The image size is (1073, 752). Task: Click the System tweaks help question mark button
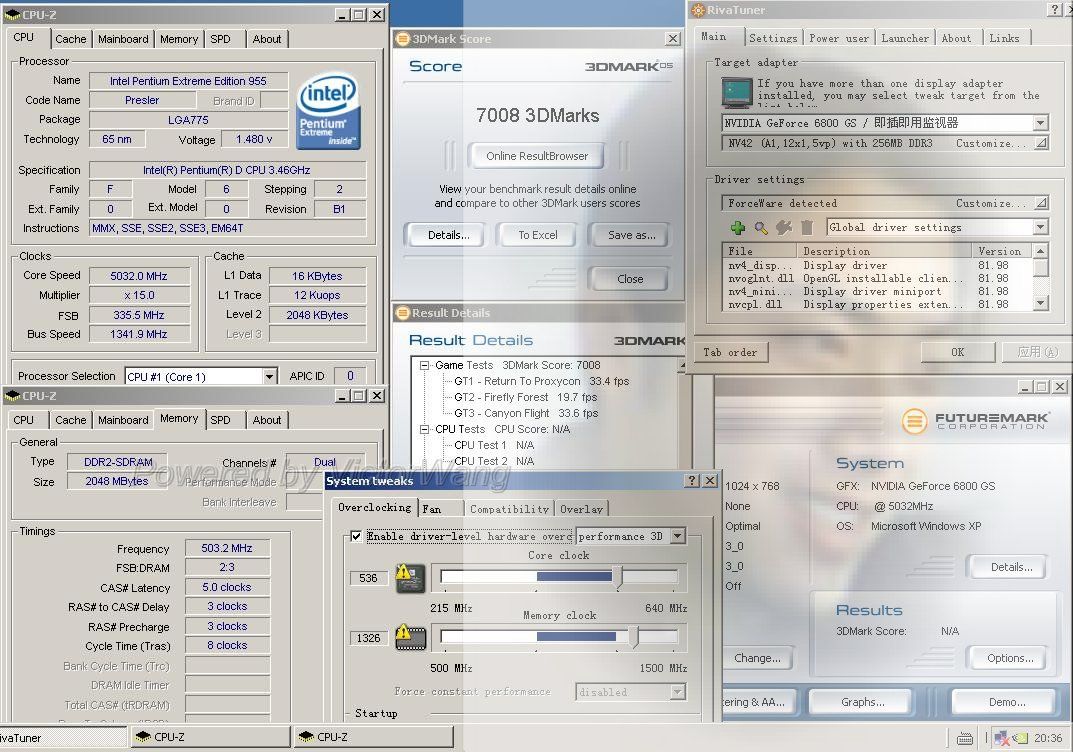(x=693, y=480)
